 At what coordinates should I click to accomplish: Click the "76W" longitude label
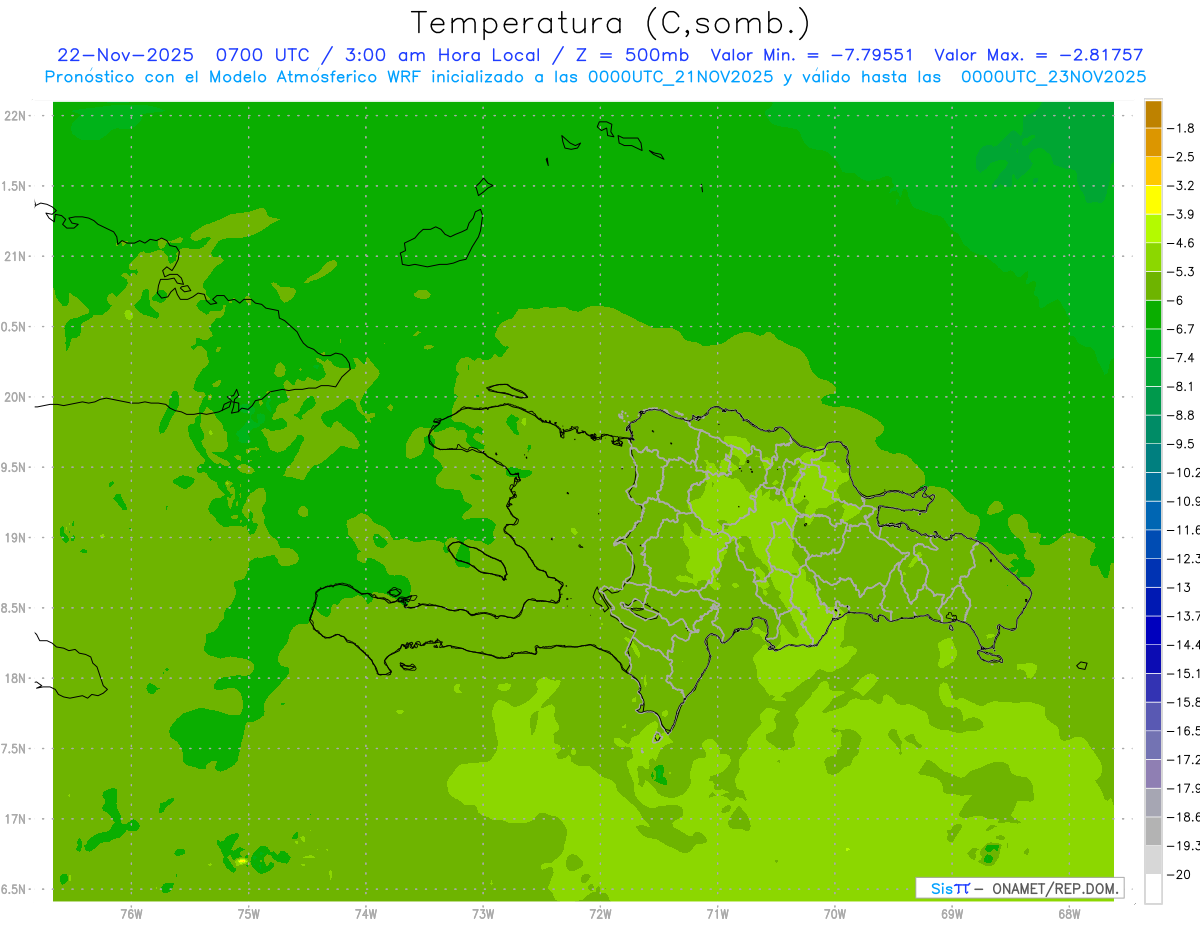(131, 913)
